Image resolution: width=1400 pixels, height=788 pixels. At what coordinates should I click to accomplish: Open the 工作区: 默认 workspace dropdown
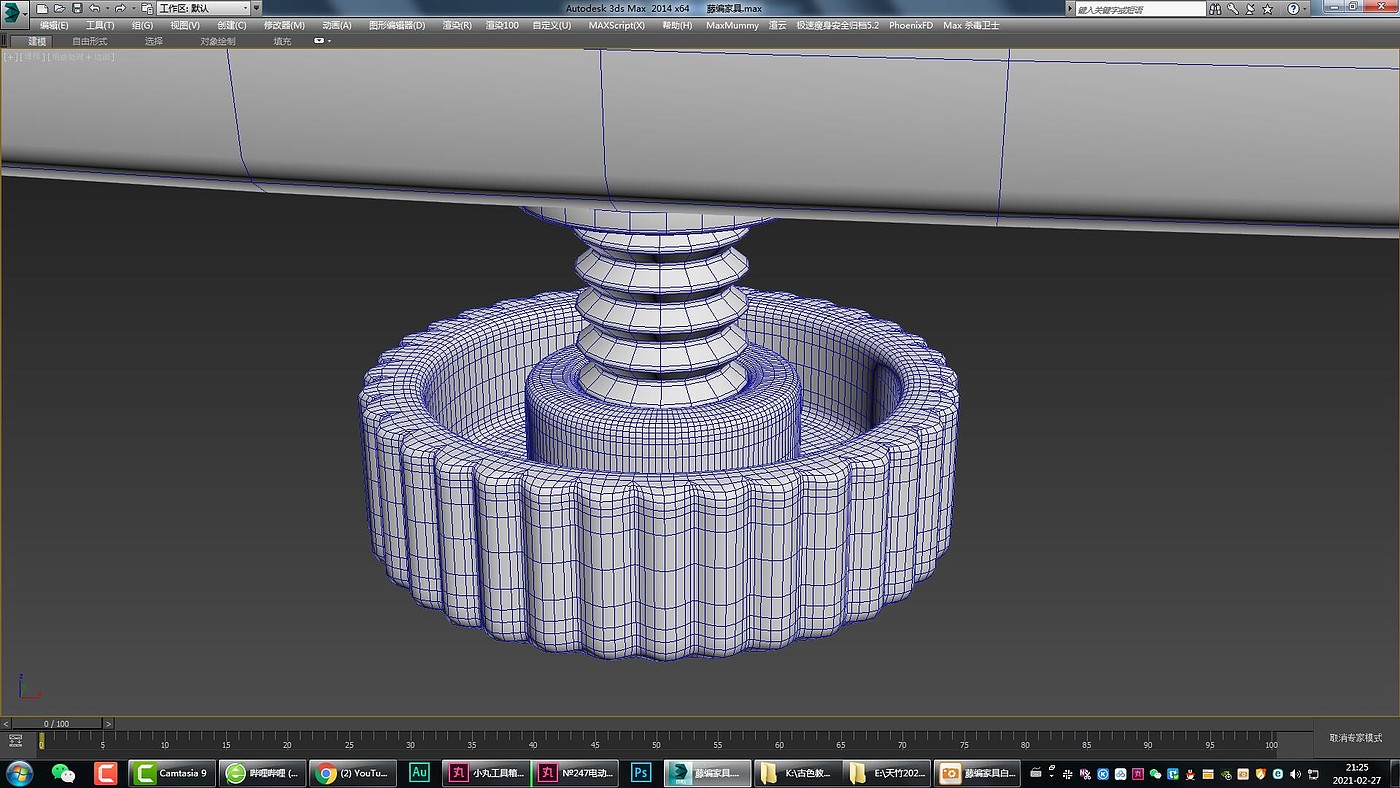(203, 8)
